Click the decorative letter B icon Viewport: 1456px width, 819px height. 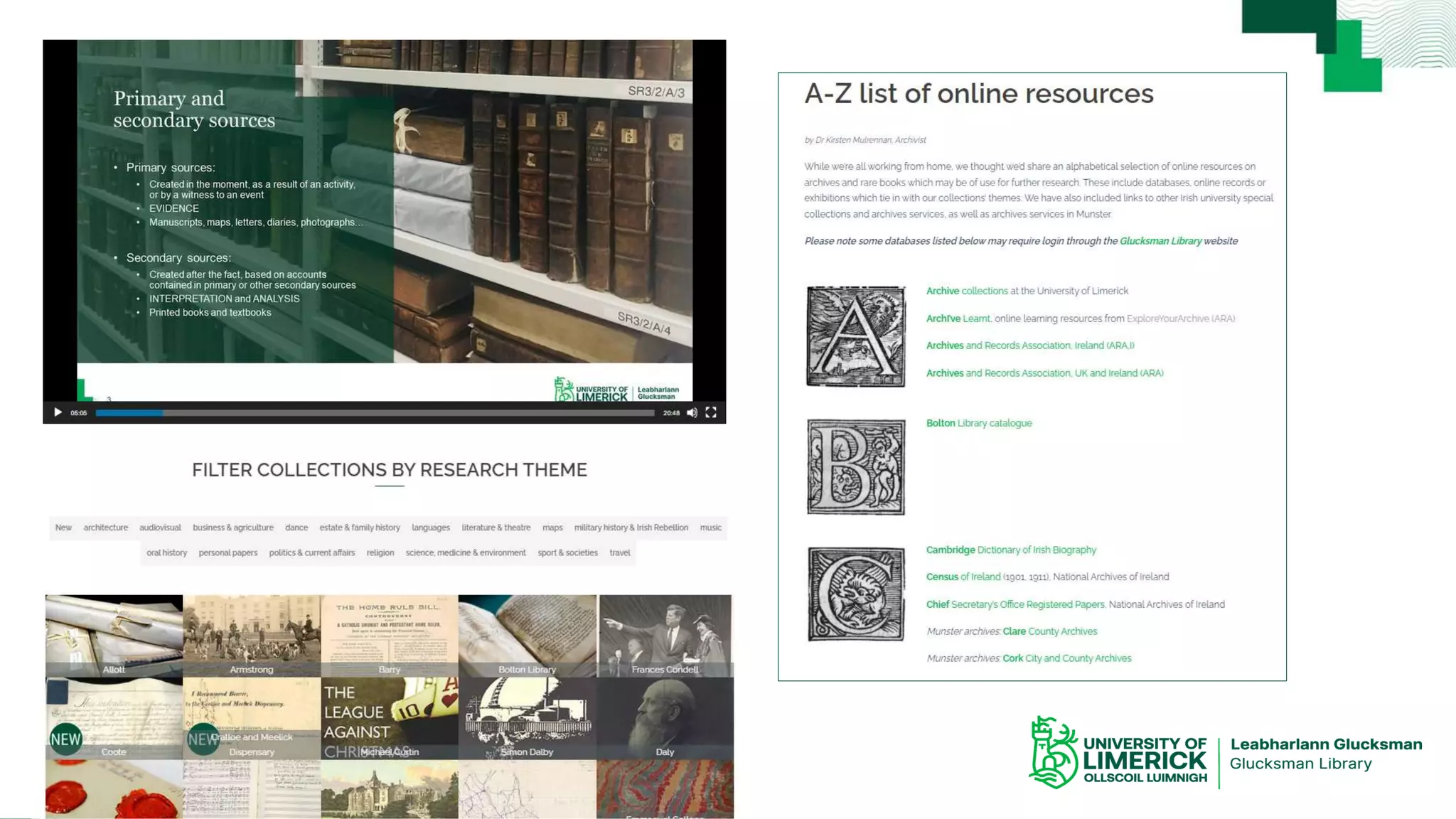[856, 466]
